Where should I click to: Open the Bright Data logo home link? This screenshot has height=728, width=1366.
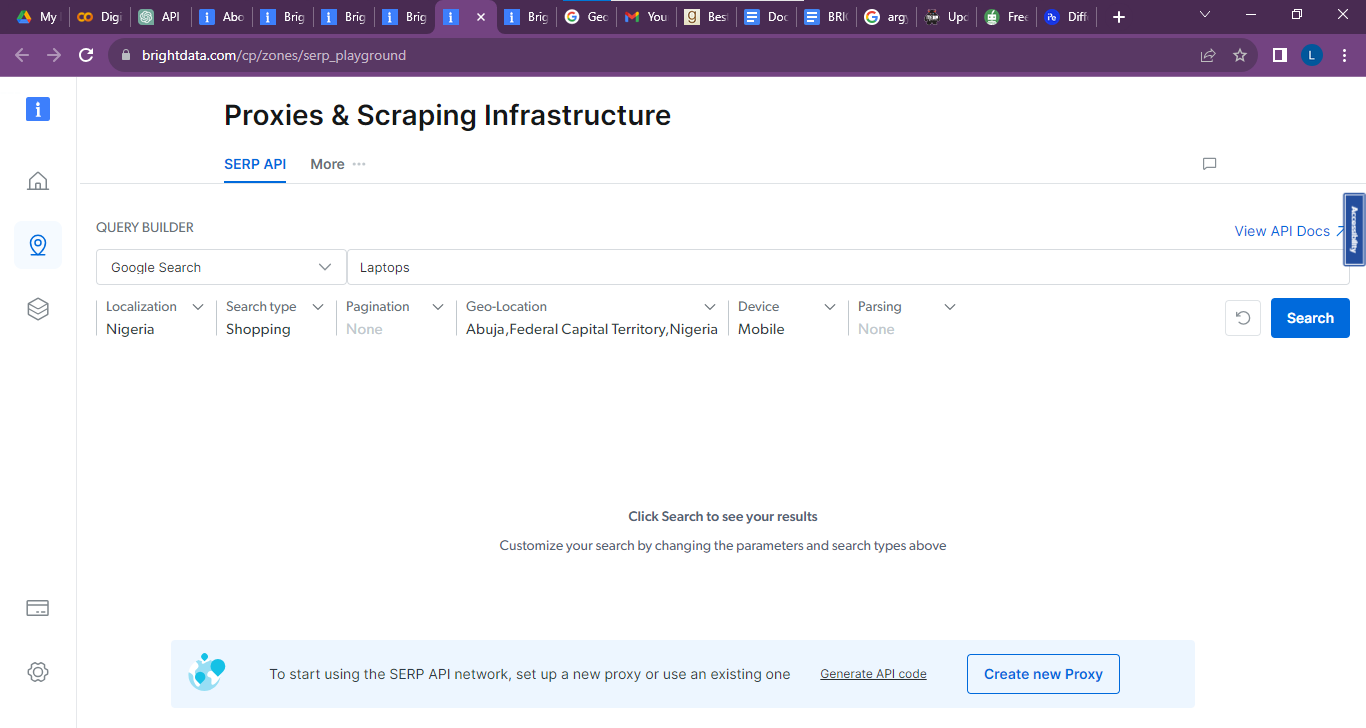click(38, 109)
